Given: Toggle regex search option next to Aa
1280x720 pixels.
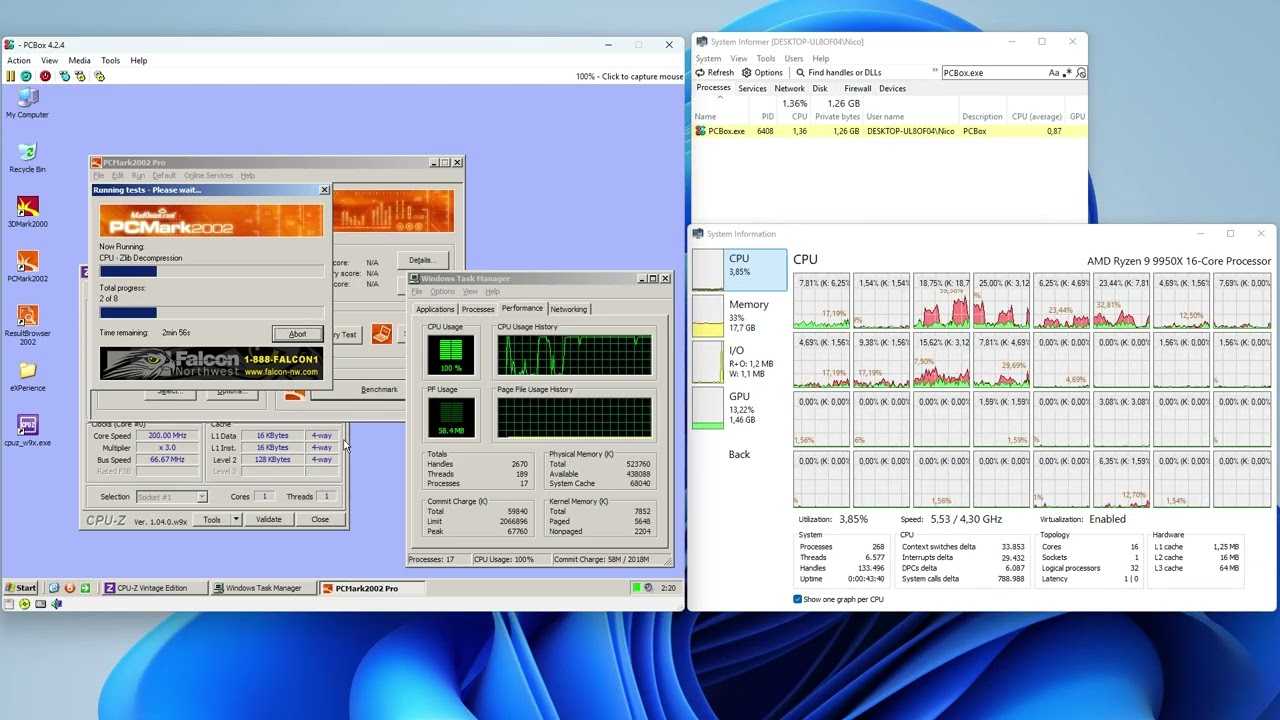Looking at the screenshot, I should pos(1067,73).
